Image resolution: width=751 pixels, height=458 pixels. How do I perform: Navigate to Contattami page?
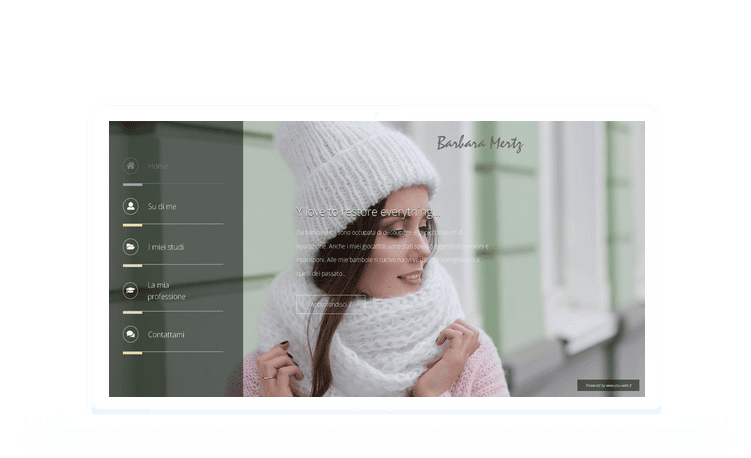click(166, 334)
